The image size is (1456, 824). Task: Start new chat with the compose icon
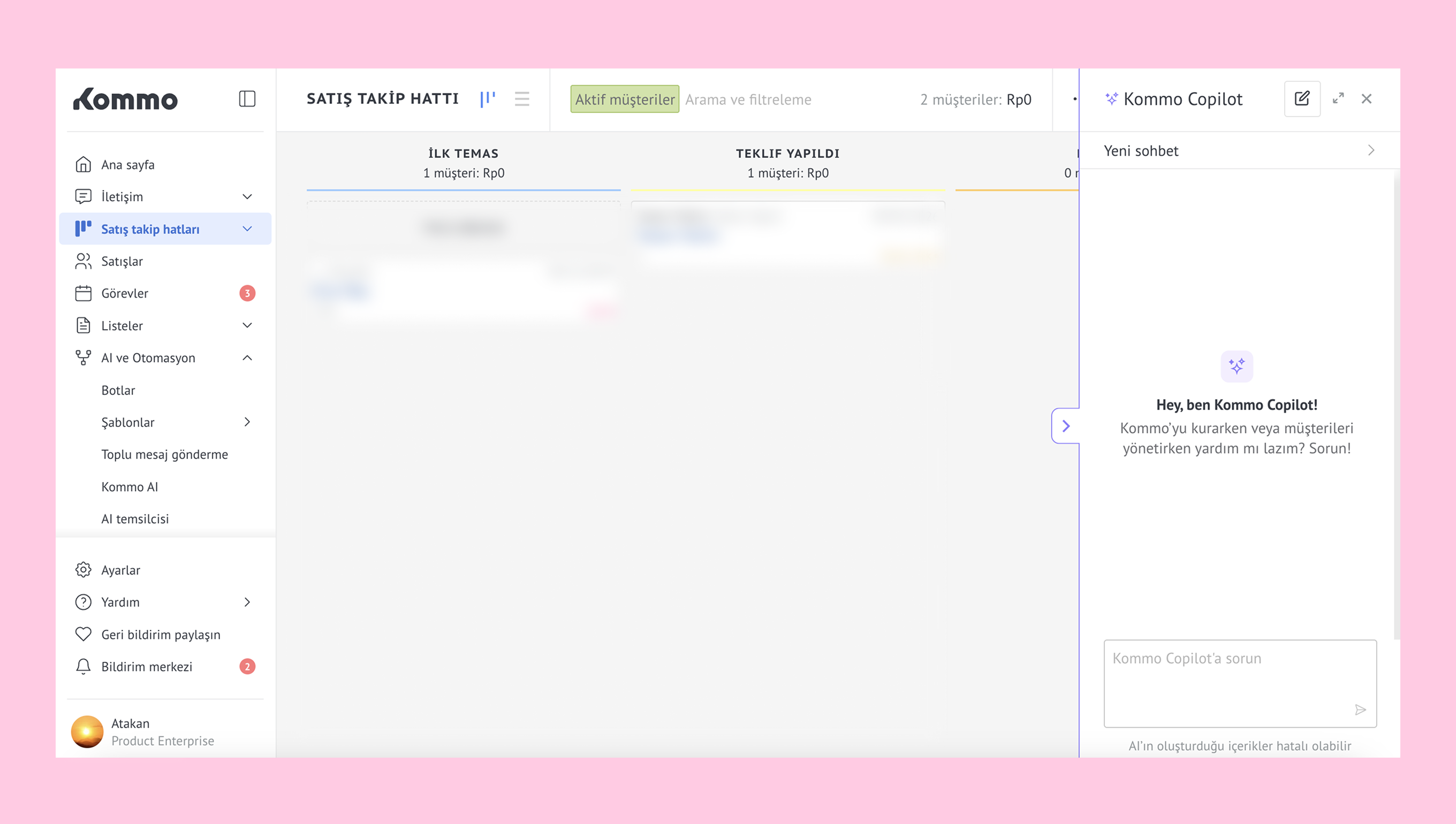(x=1301, y=99)
